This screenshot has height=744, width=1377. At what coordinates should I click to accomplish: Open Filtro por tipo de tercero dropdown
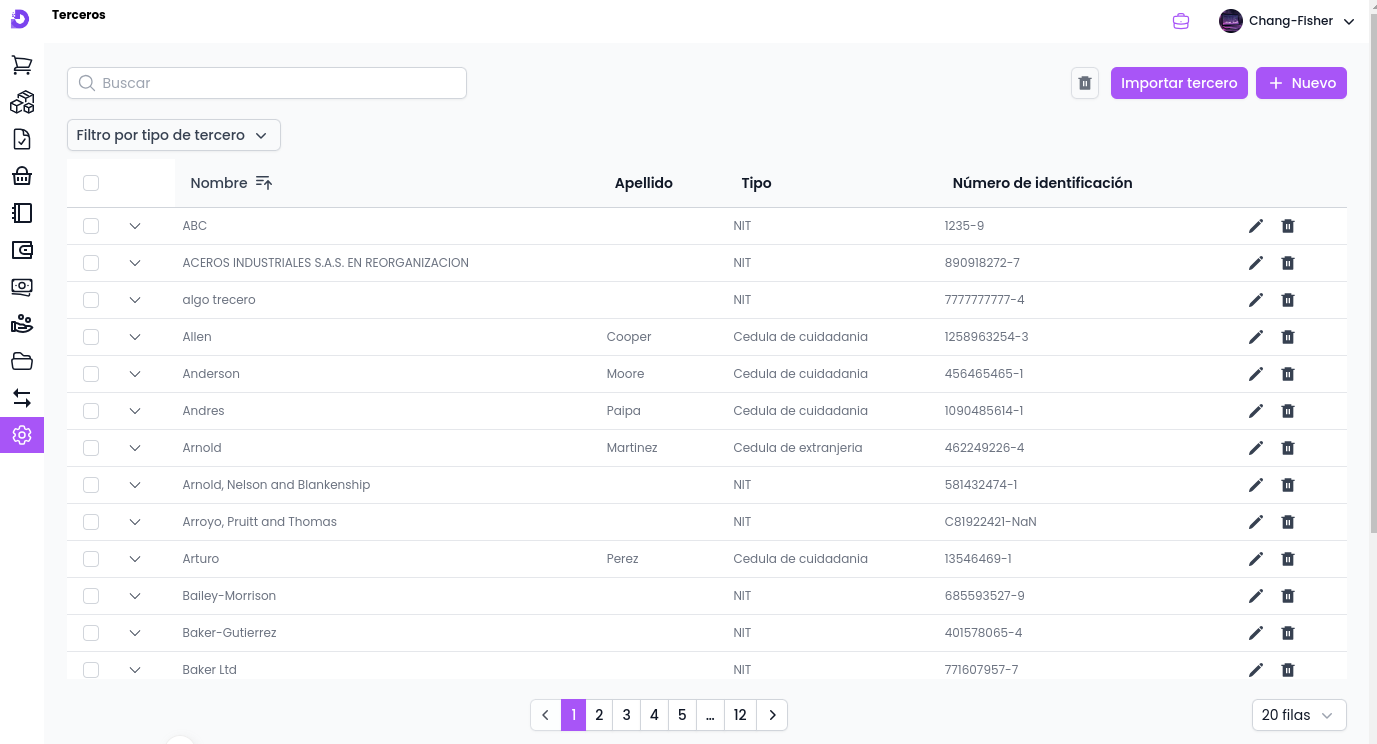tap(173, 135)
